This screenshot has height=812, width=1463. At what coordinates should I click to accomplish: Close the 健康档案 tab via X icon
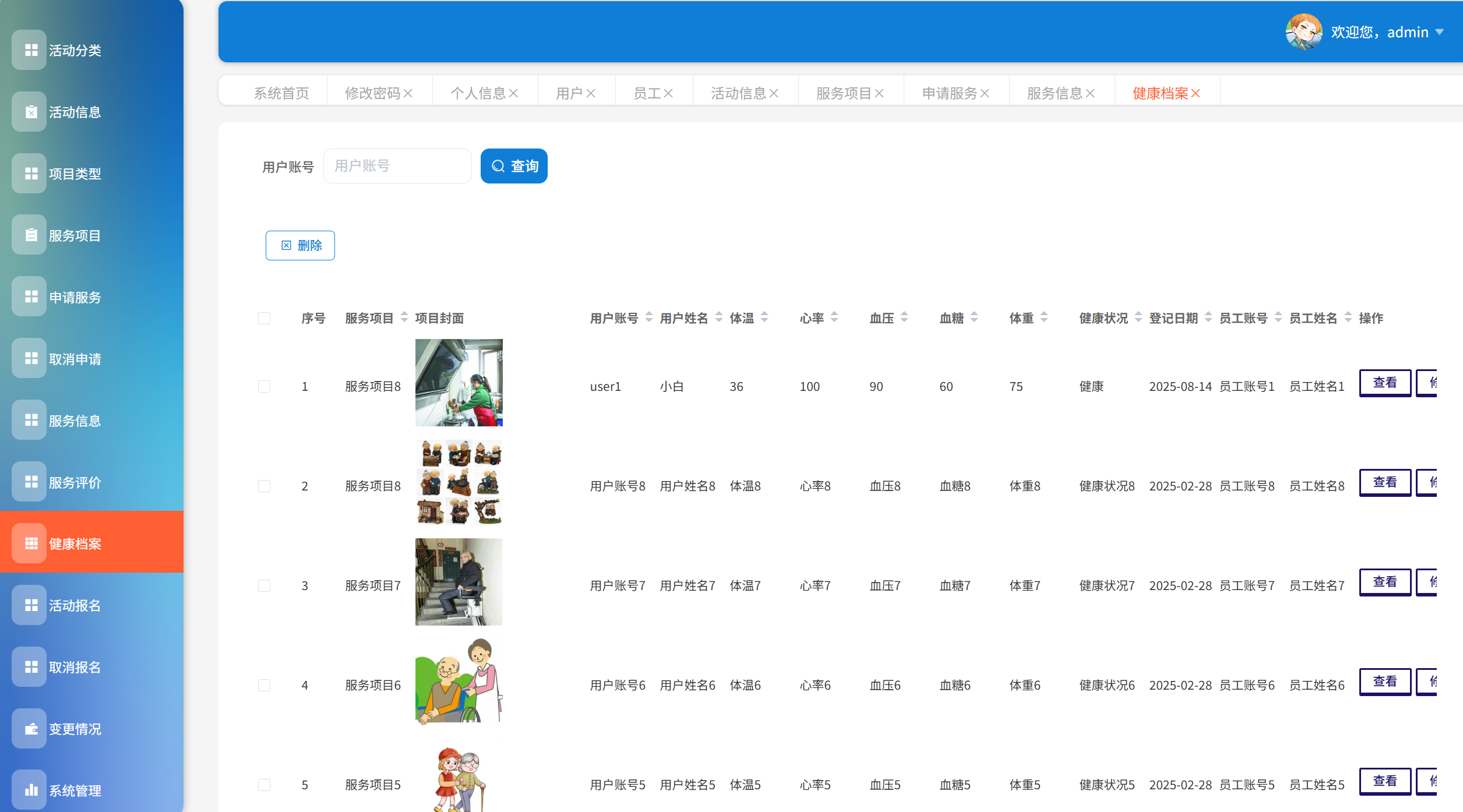tap(1196, 93)
